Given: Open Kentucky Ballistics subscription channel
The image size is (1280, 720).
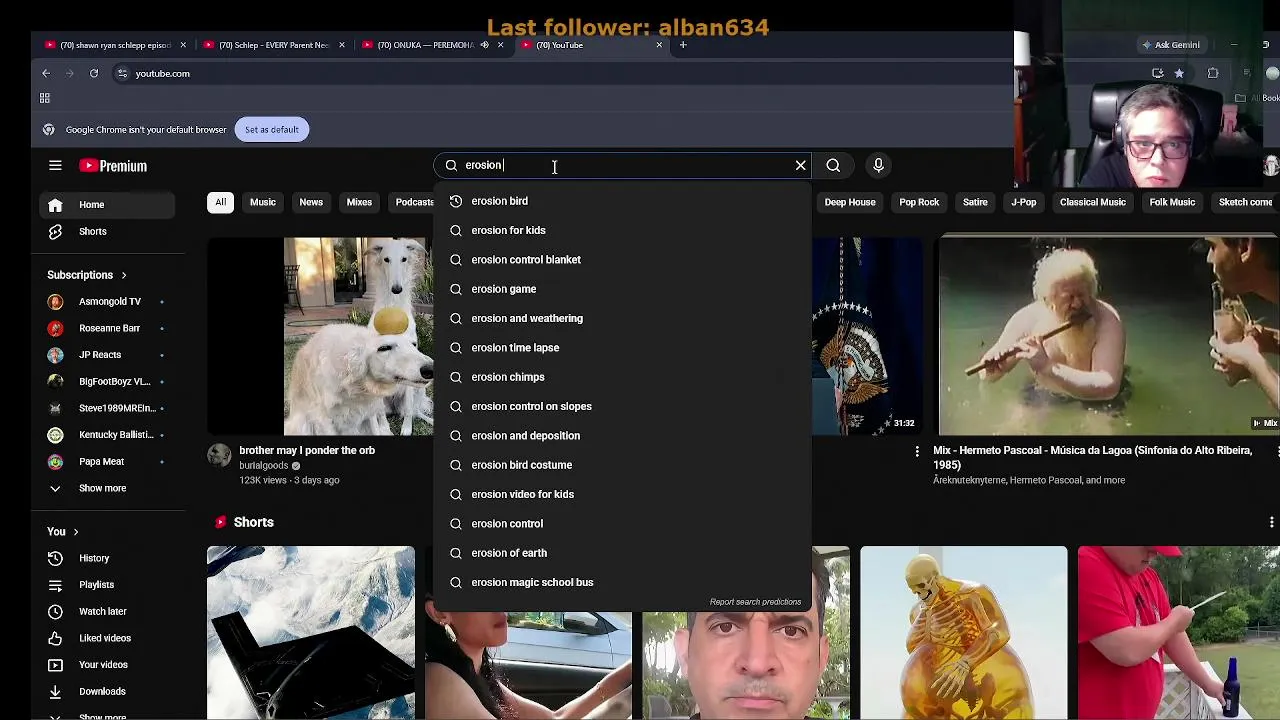Looking at the screenshot, I should pyautogui.click(x=108, y=435).
